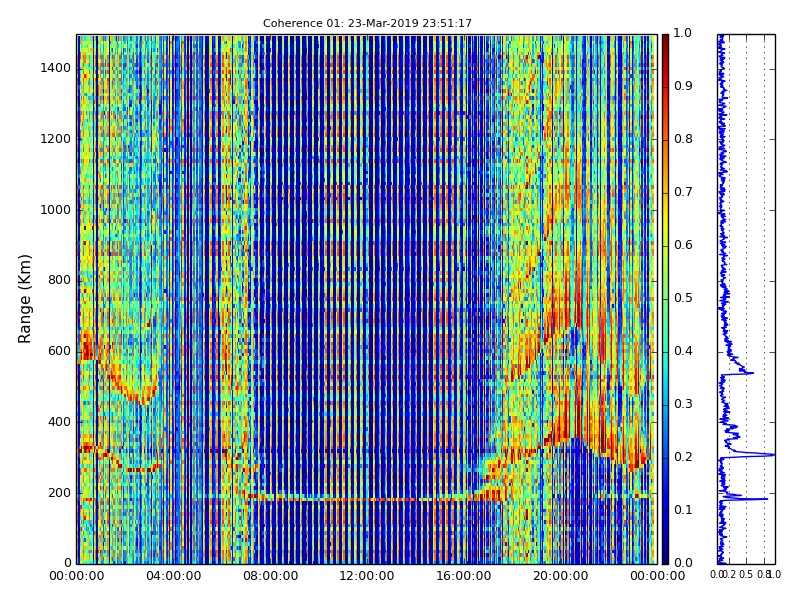800x600 pixels.
Task: Click the x-axis time label '08:00:00'
Action: pos(270,576)
